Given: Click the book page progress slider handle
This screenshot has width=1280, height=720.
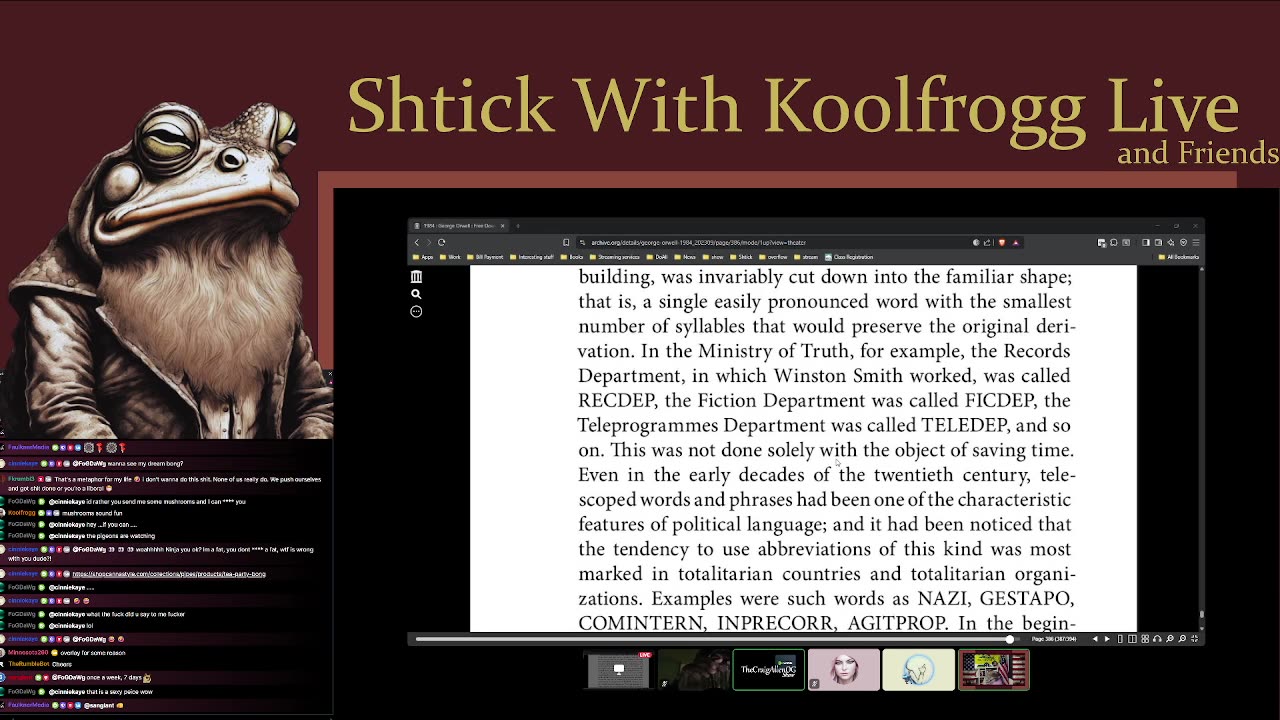Looking at the screenshot, I should click(1010, 639).
